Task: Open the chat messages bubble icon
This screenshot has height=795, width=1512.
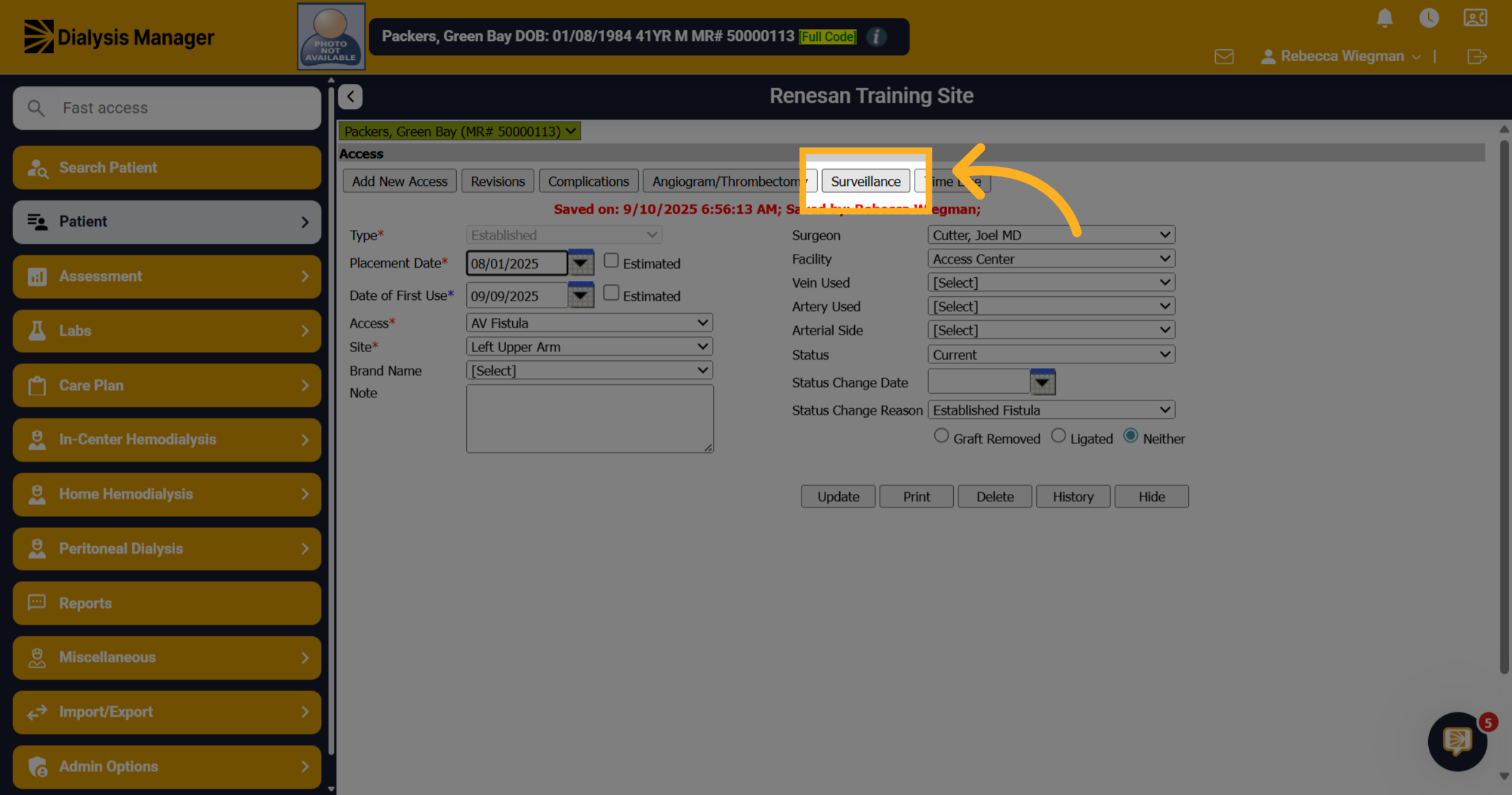Action: (1457, 741)
